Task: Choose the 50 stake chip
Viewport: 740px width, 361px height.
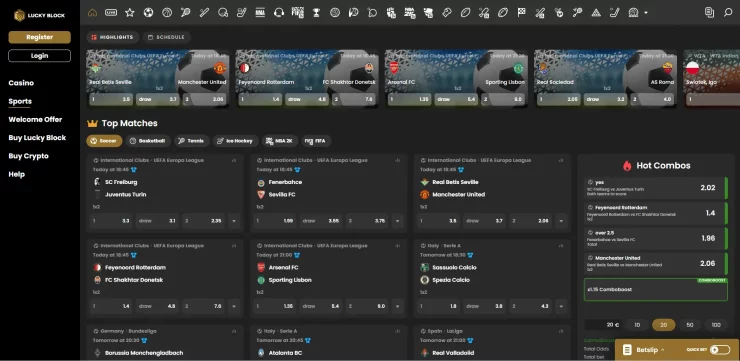Action: [x=690, y=325]
